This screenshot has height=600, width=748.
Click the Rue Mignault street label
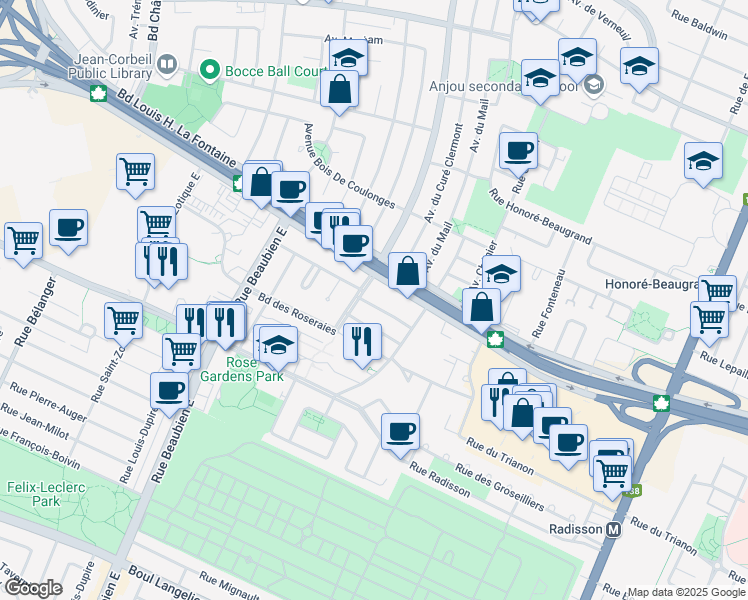coord(229,585)
